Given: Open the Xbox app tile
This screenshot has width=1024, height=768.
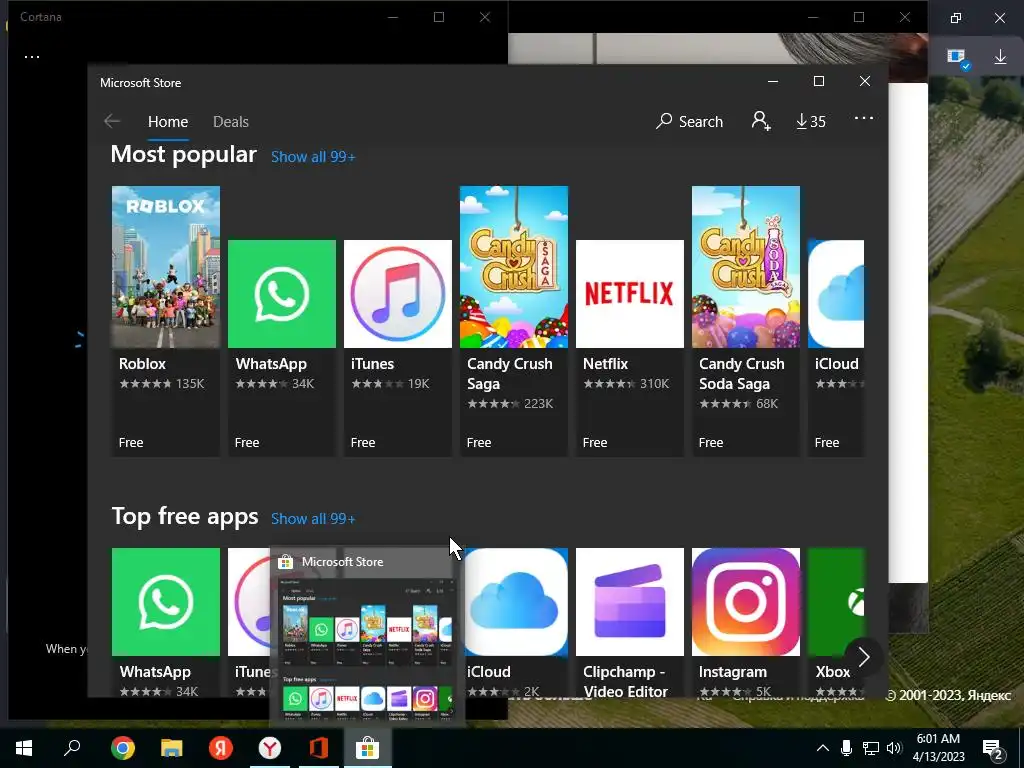Looking at the screenshot, I should coord(836,614).
